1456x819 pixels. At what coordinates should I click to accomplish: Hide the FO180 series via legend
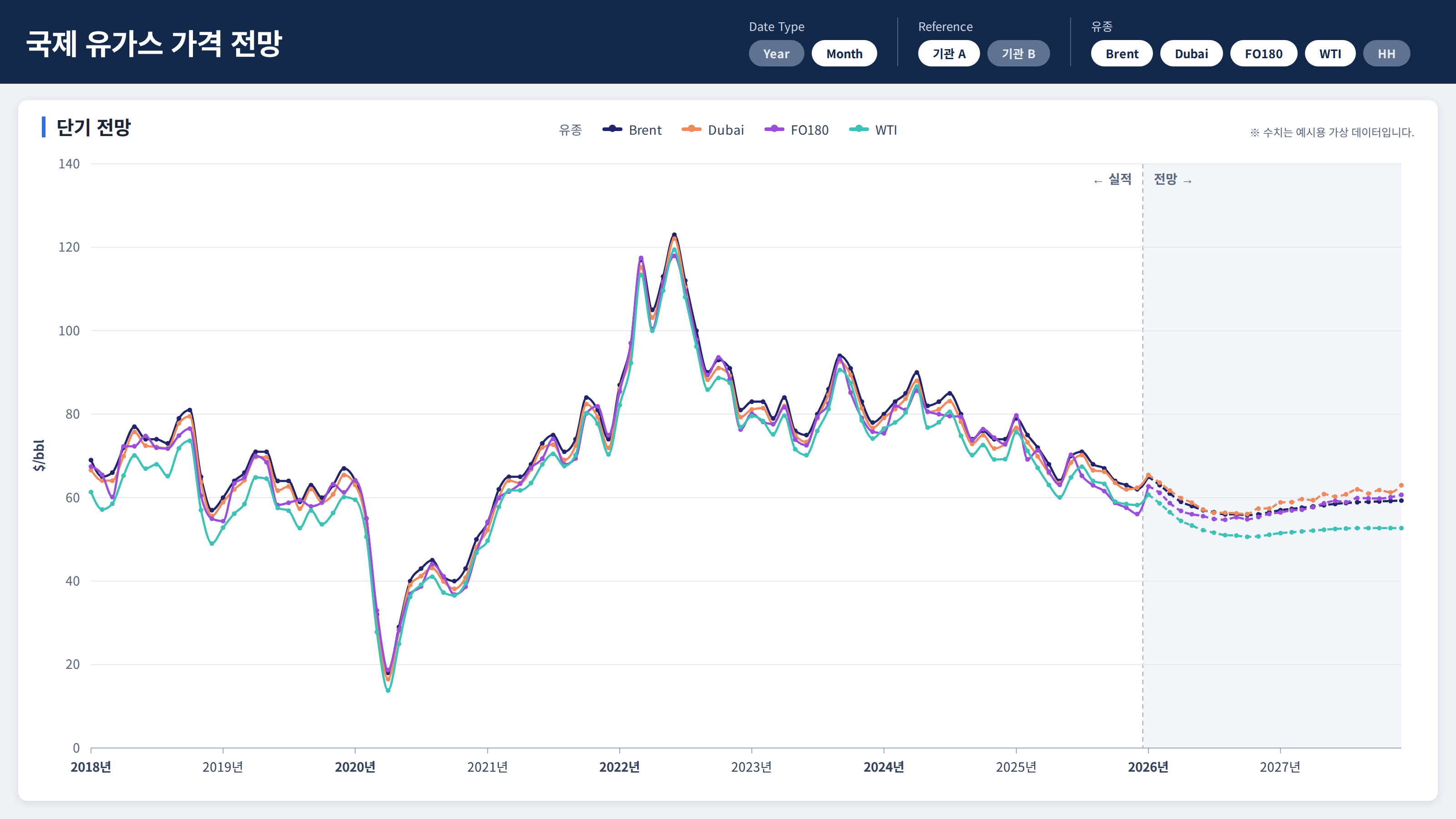796,130
